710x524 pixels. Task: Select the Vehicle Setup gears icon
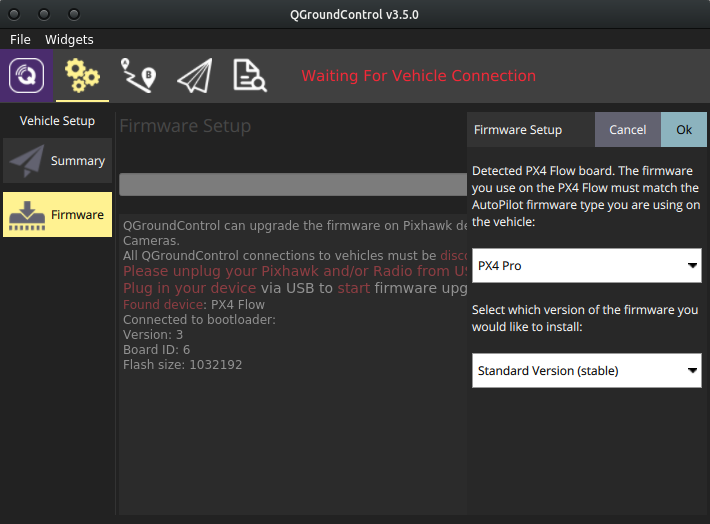point(82,75)
